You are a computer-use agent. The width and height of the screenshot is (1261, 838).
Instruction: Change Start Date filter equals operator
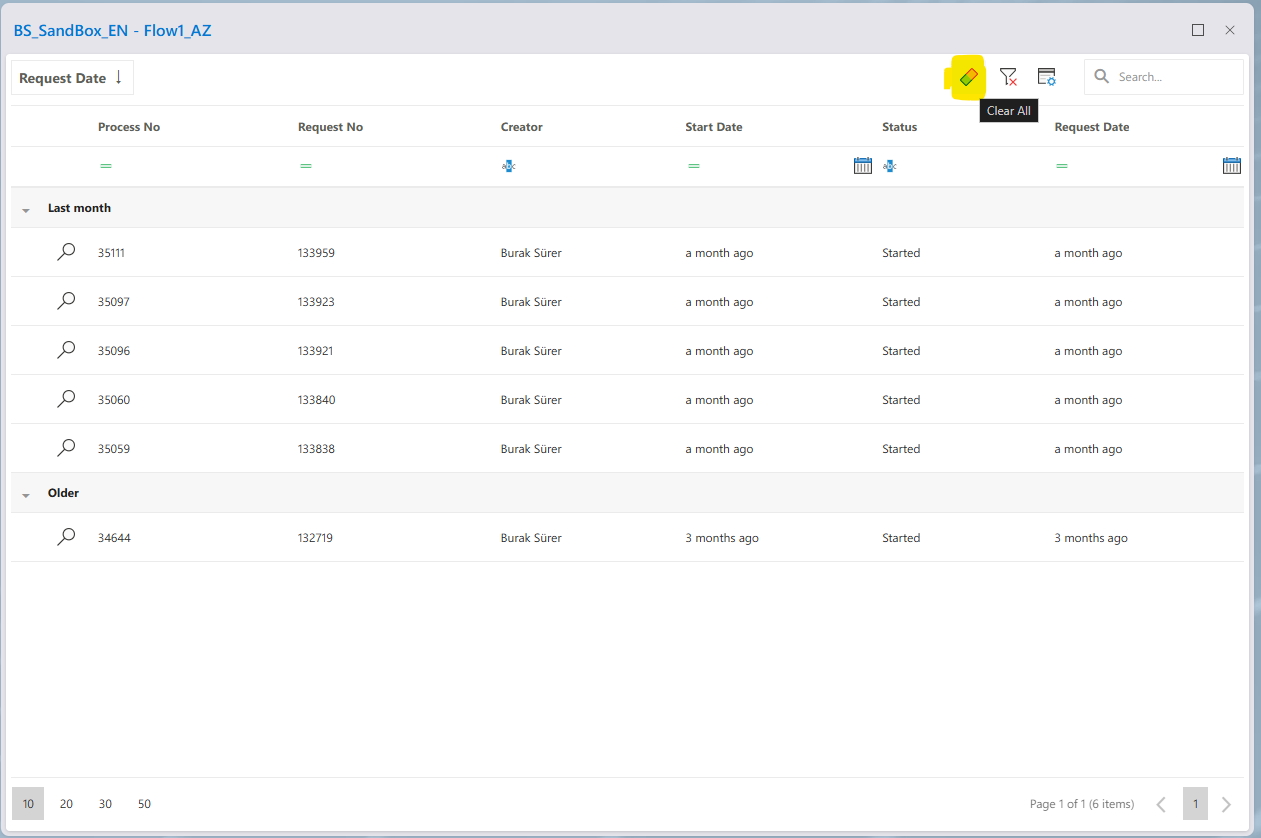[x=694, y=166]
